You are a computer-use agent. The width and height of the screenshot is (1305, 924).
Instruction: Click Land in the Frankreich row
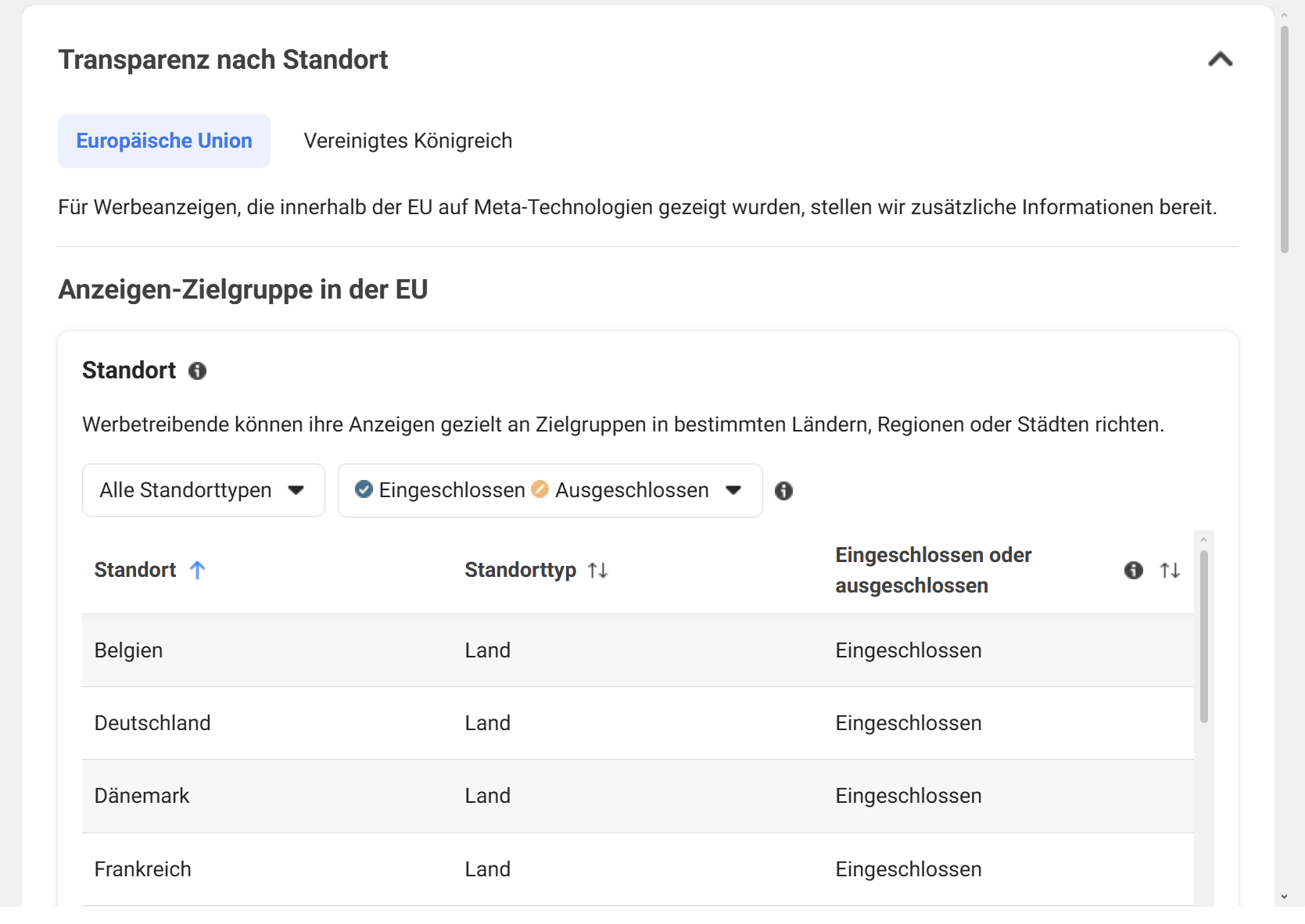click(x=487, y=869)
